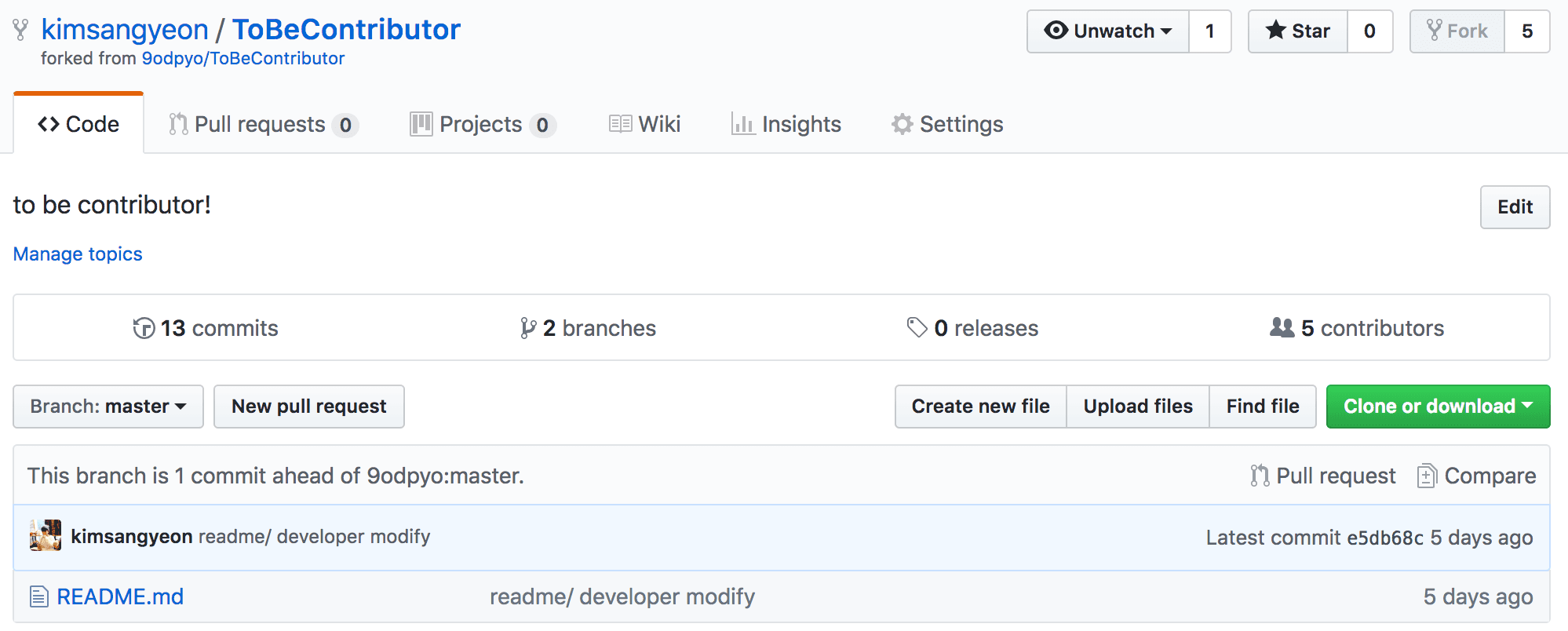Click the diff icon beside Compare

coord(1428,476)
